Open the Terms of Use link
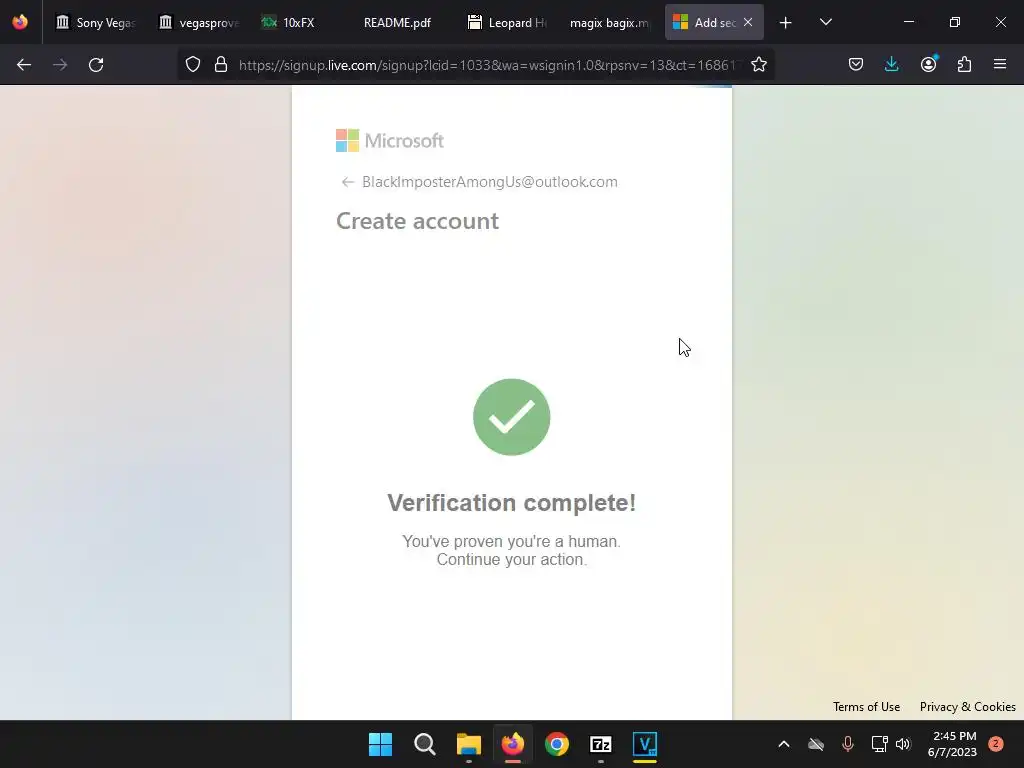This screenshot has height=768, width=1024. point(866,707)
